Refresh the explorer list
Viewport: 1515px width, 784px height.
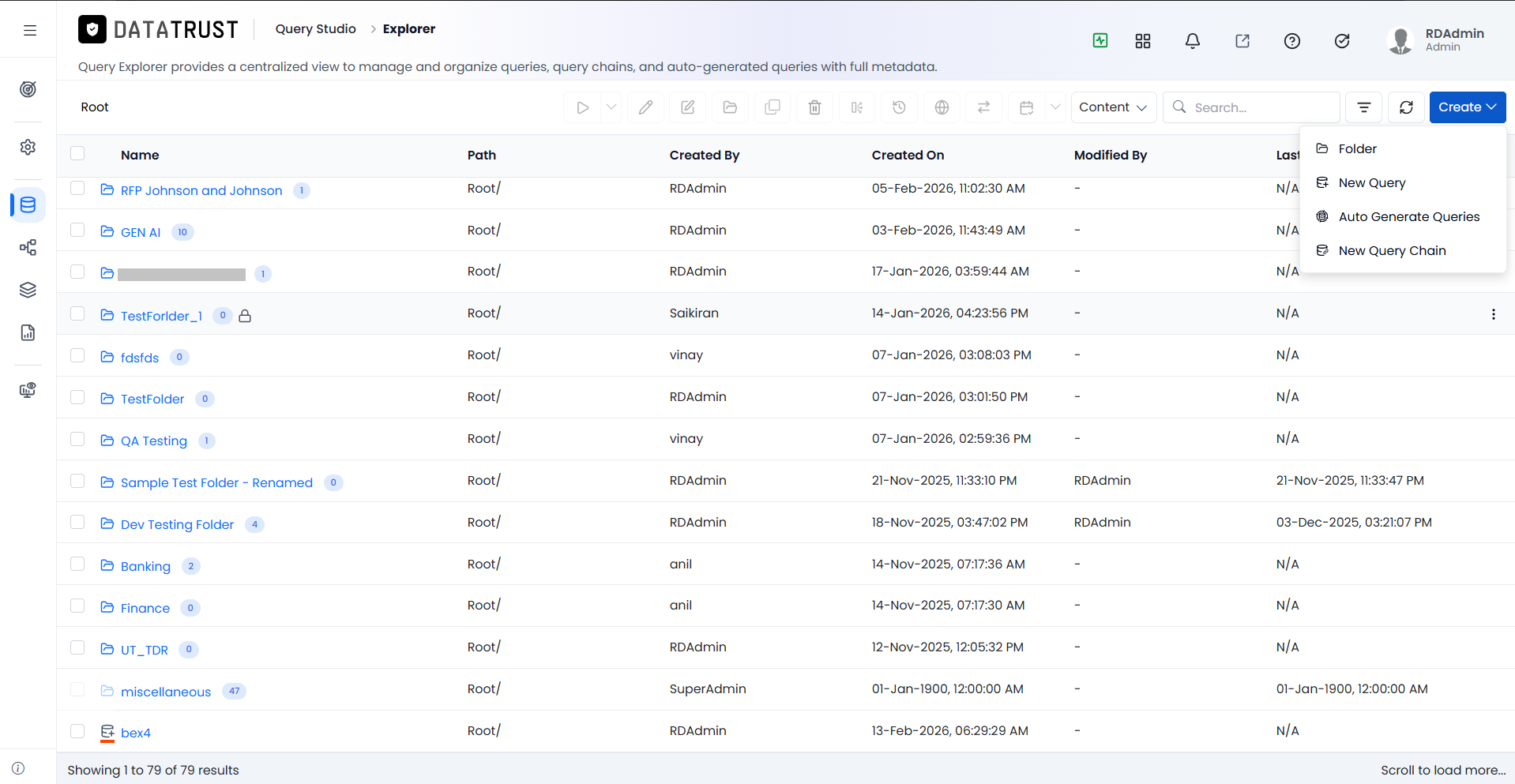pyautogui.click(x=1406, y=107)
